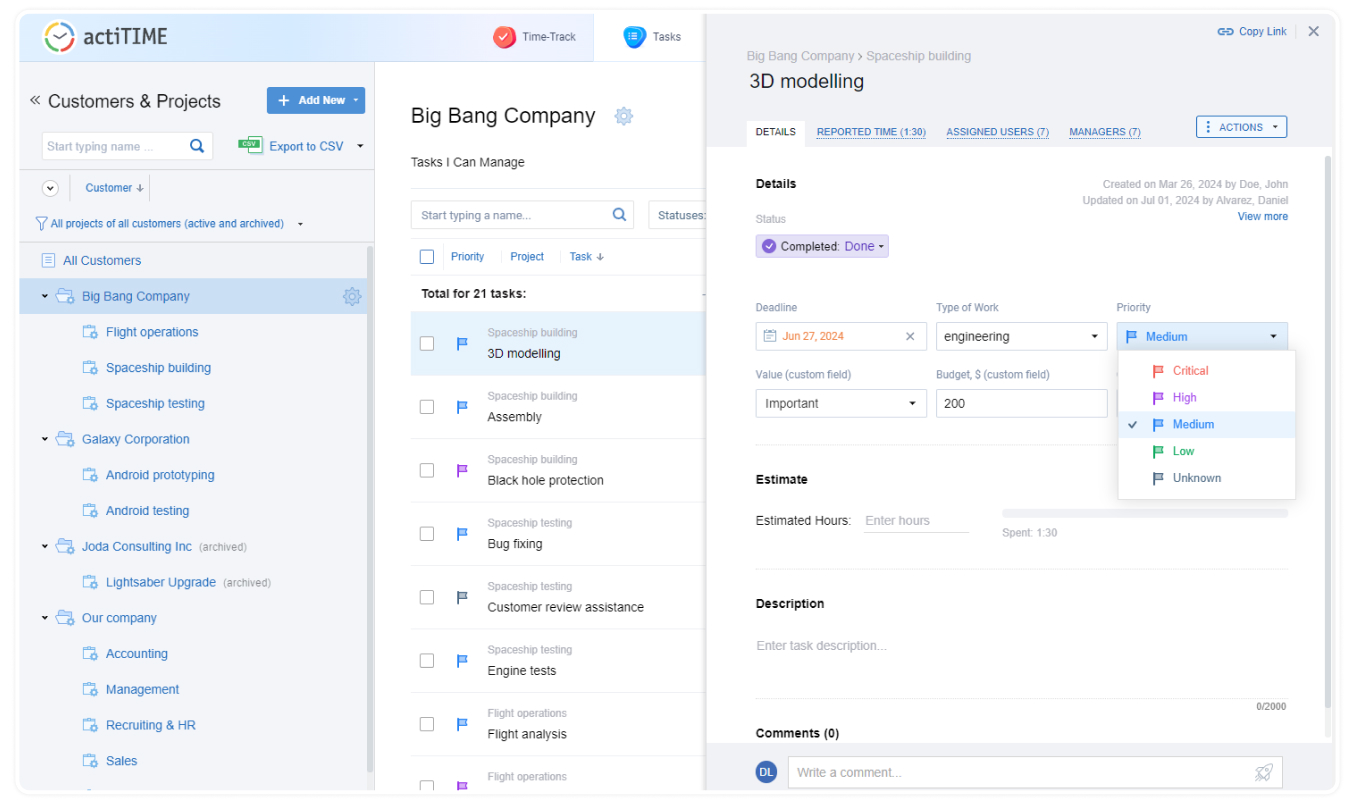Click the actiTIME logo icon
This screenshot has height=804, width=1355.
60,37
